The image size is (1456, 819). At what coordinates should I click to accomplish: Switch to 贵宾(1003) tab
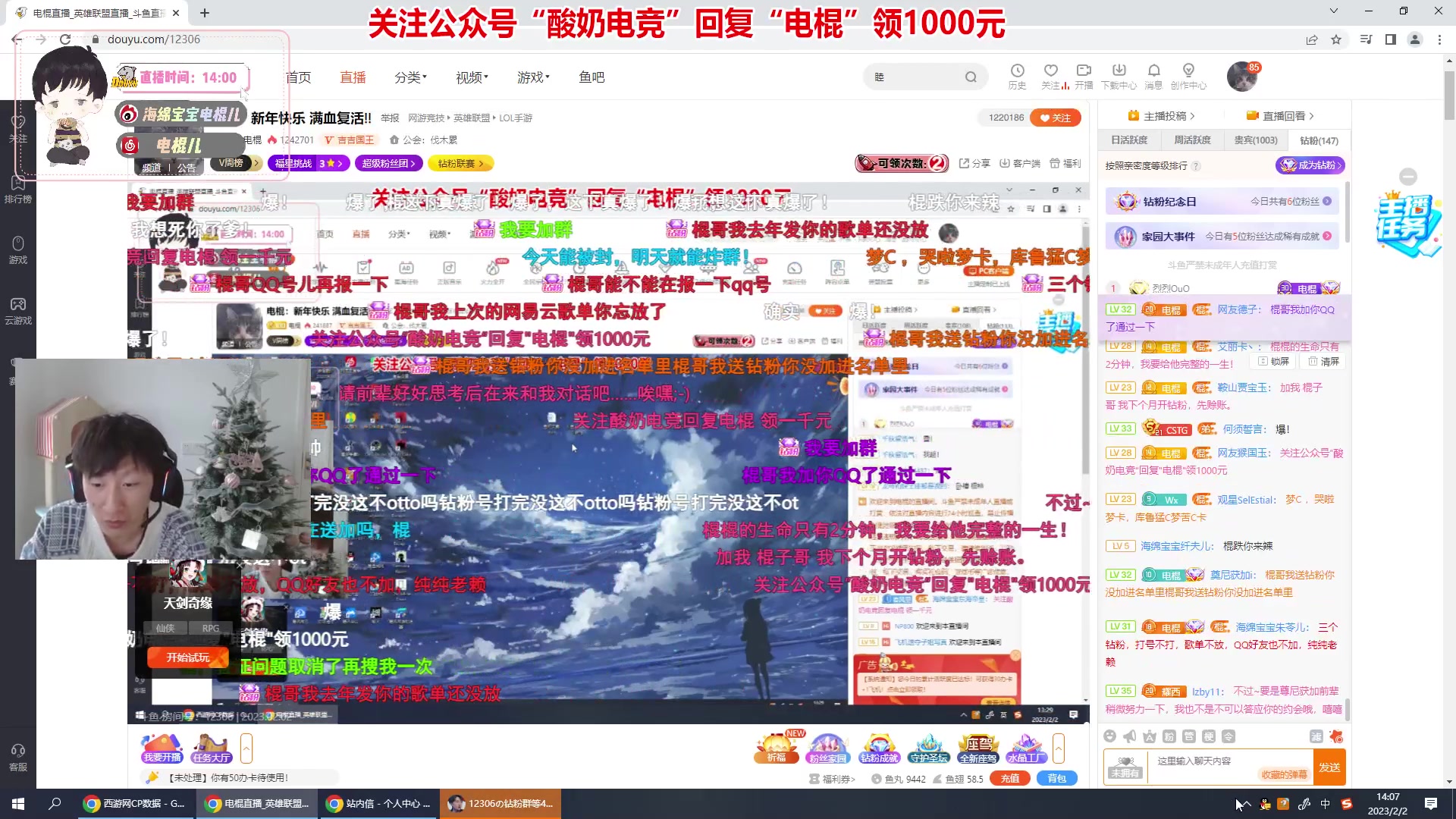click(1255, 140)
